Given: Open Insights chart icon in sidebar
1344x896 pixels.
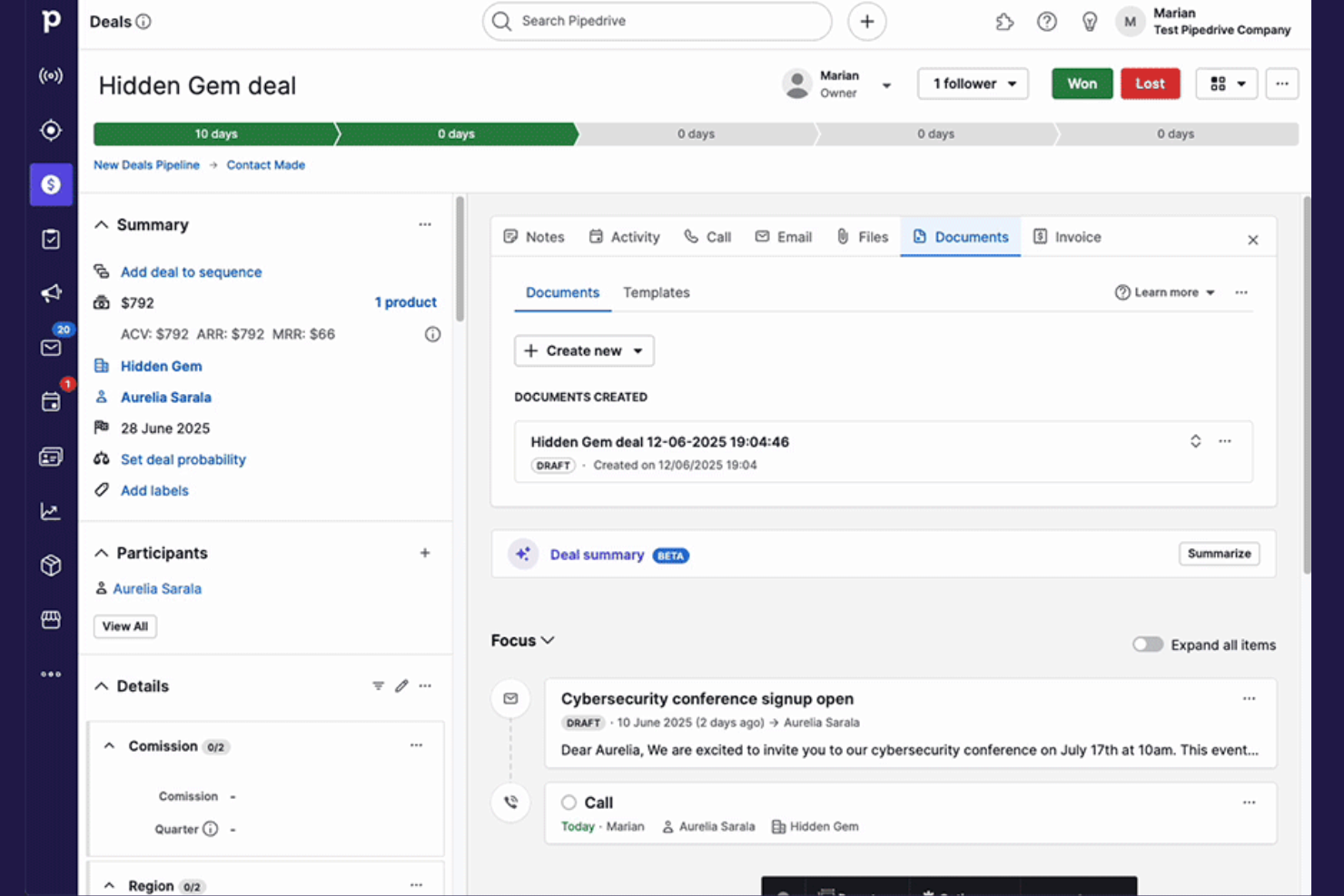Looking at the screenshot, I should [51, 511].
